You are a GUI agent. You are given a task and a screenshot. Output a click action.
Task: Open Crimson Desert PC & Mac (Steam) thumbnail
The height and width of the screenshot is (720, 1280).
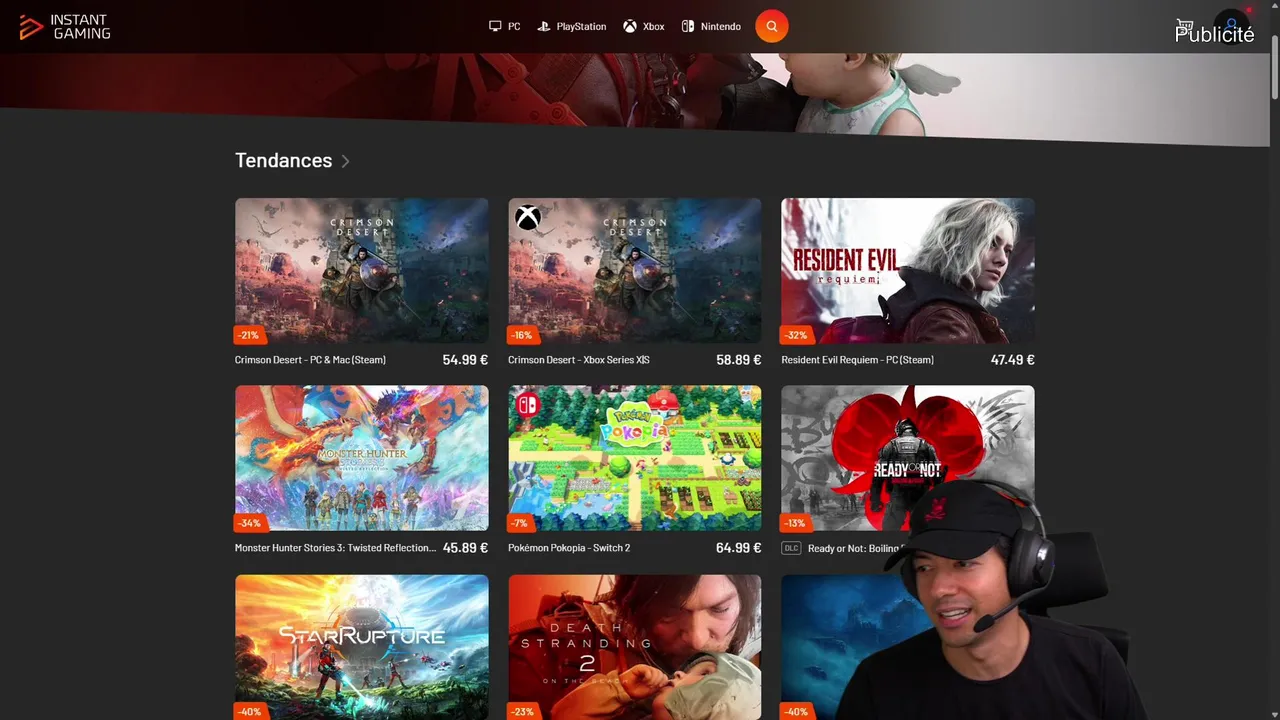point(362,271)
